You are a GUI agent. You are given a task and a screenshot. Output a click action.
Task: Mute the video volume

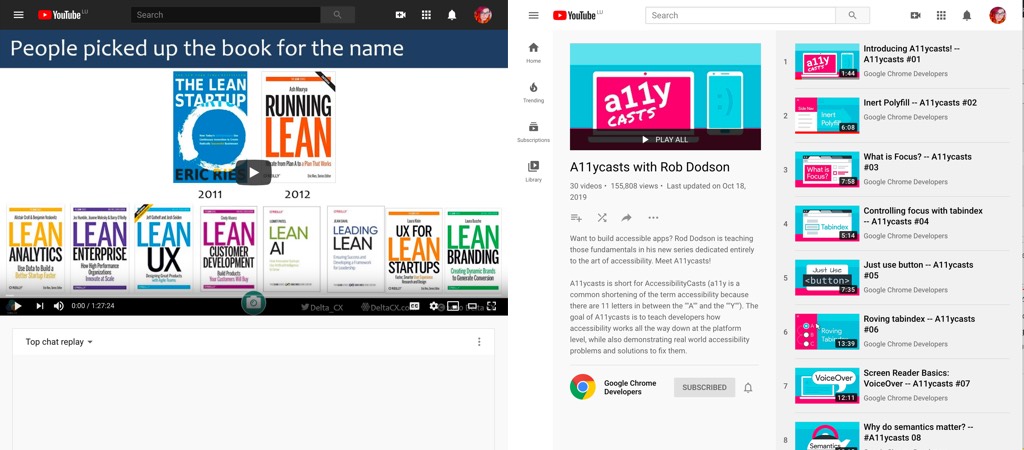coord(59,306)
